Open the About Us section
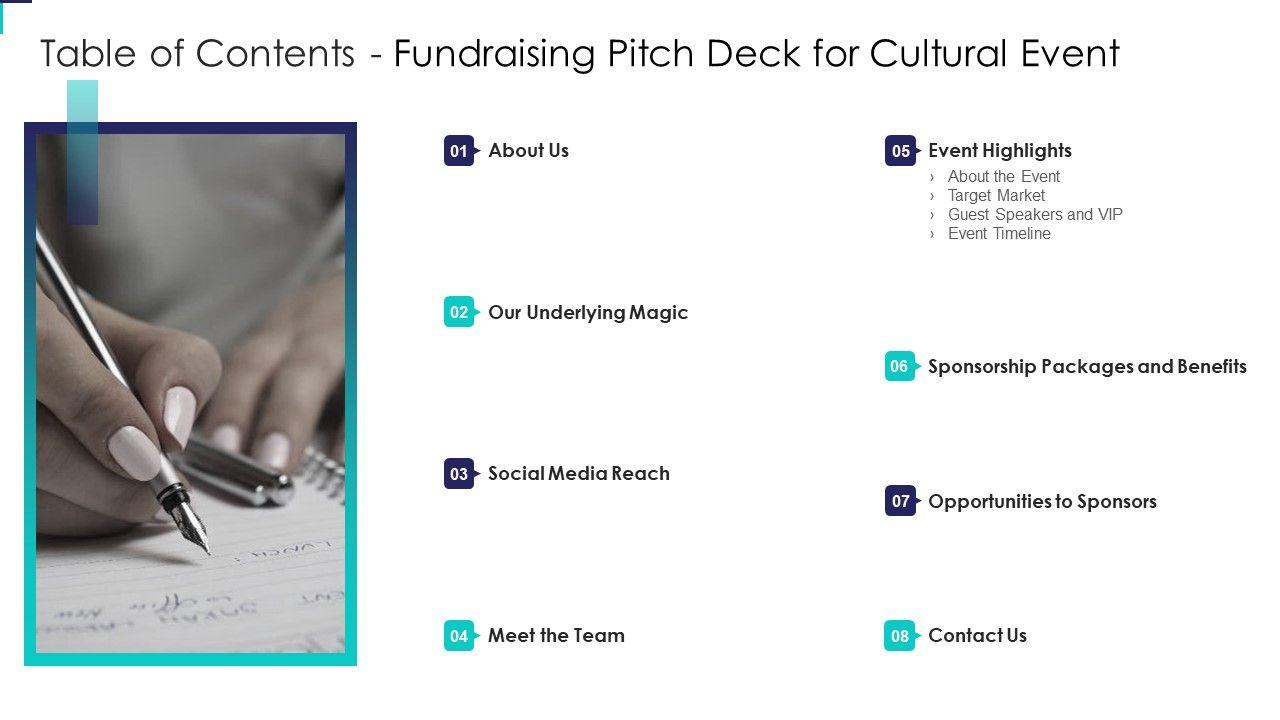1280x720 pixels. pyautogui.click(x=528, y=151)
